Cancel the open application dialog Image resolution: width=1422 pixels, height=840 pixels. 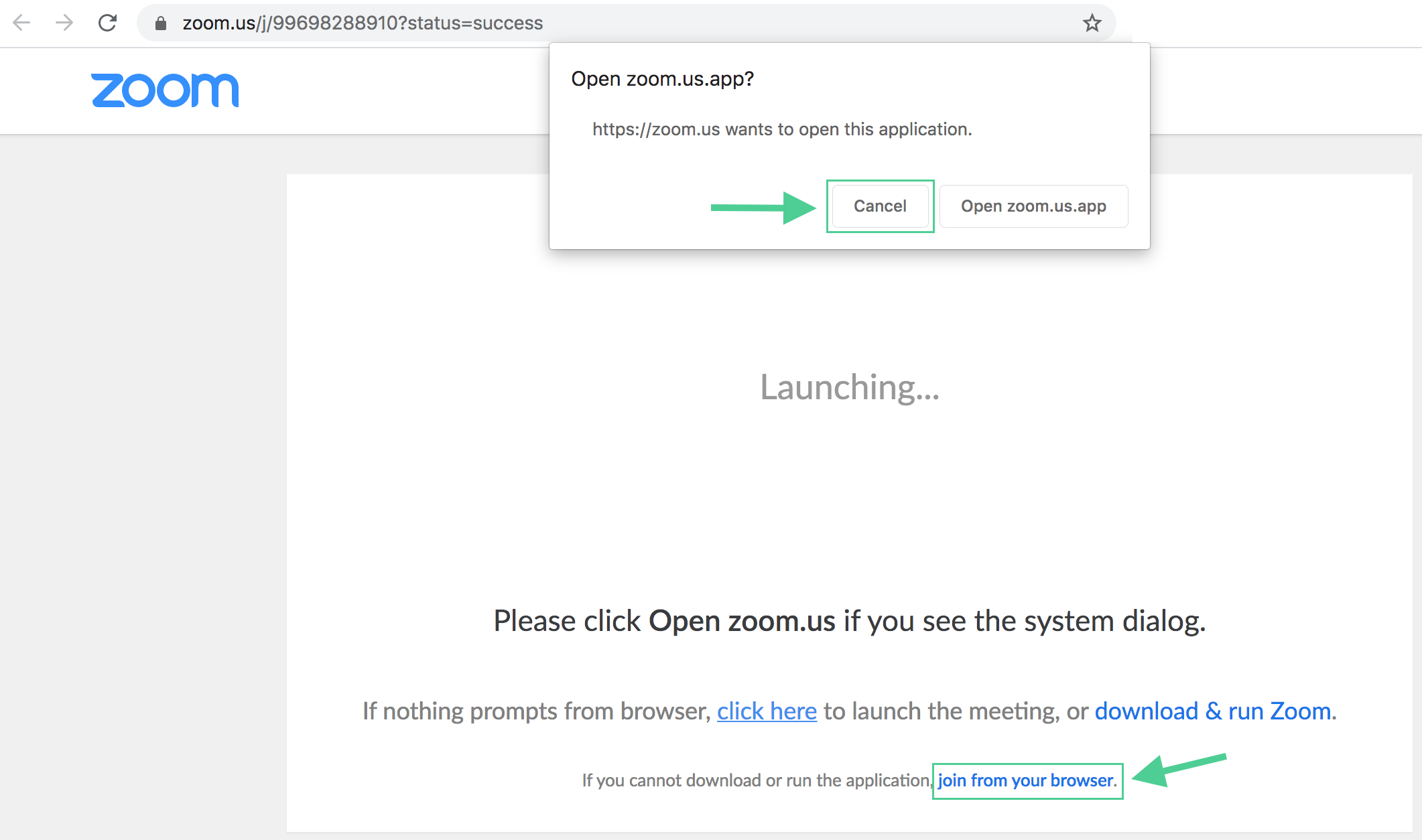879,206
